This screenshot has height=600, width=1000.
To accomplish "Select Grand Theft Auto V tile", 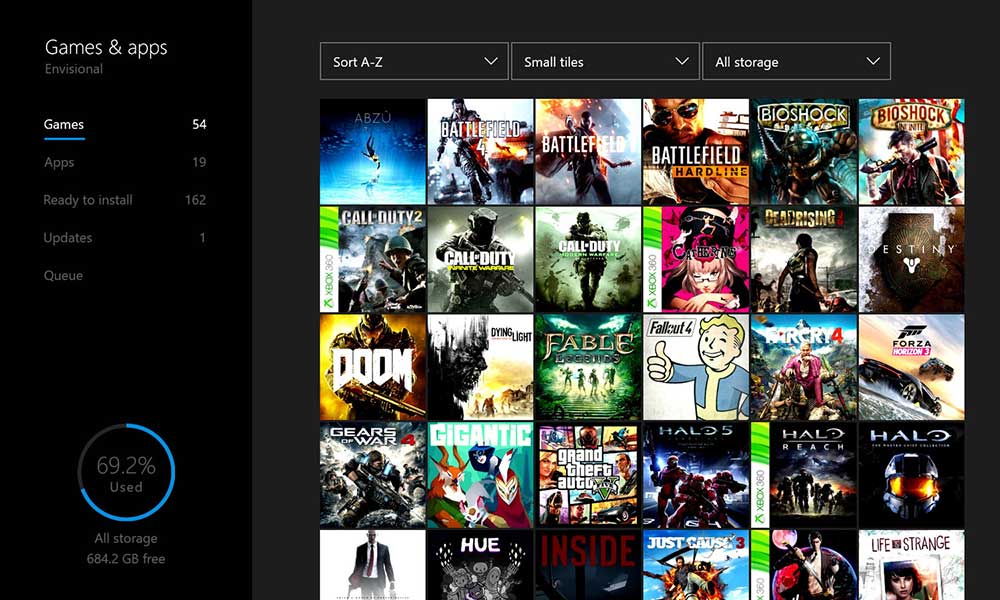I will point(588,474).
